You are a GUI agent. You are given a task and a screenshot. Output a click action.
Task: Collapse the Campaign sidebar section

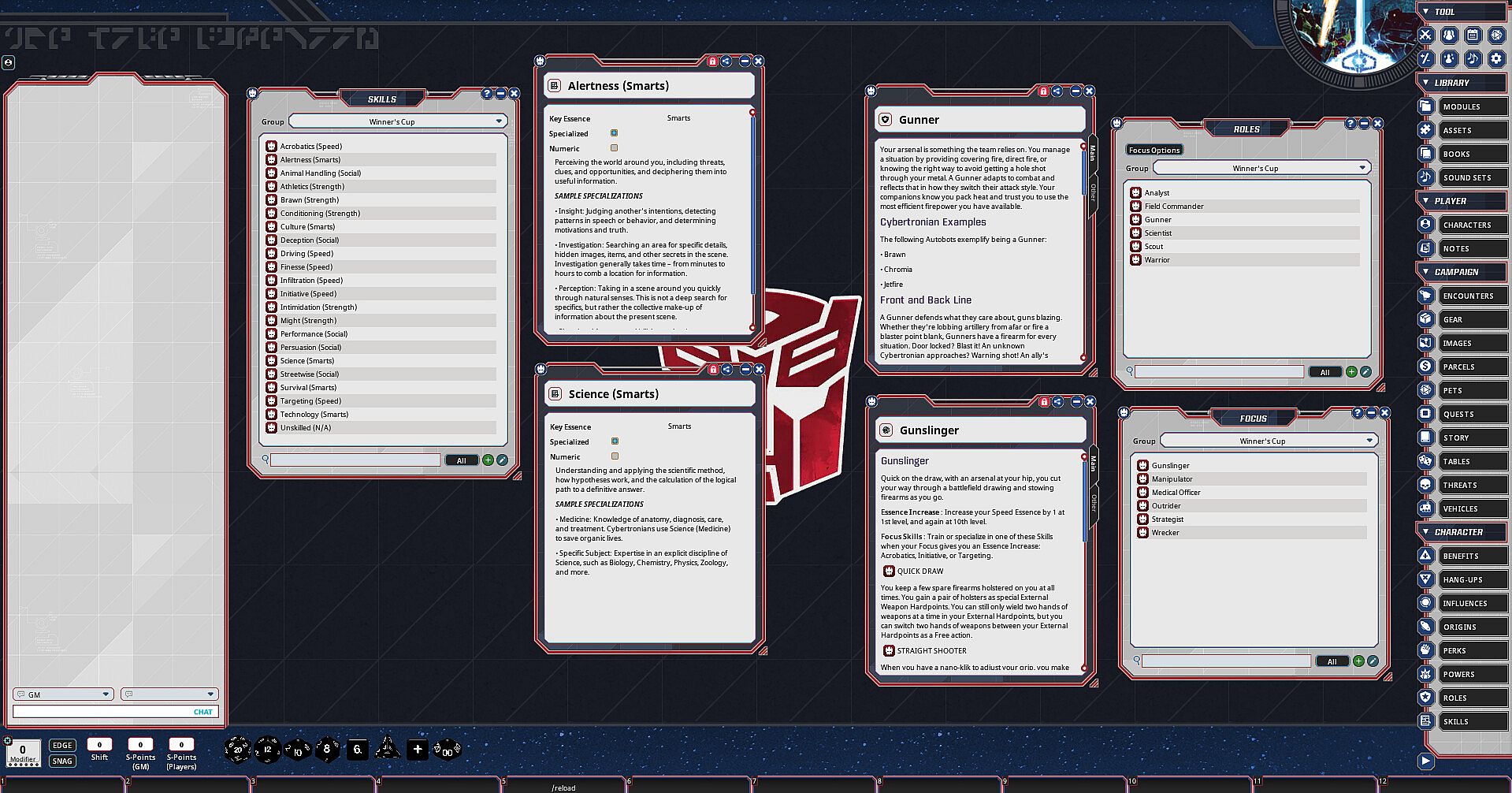(x=1426, y=272)
